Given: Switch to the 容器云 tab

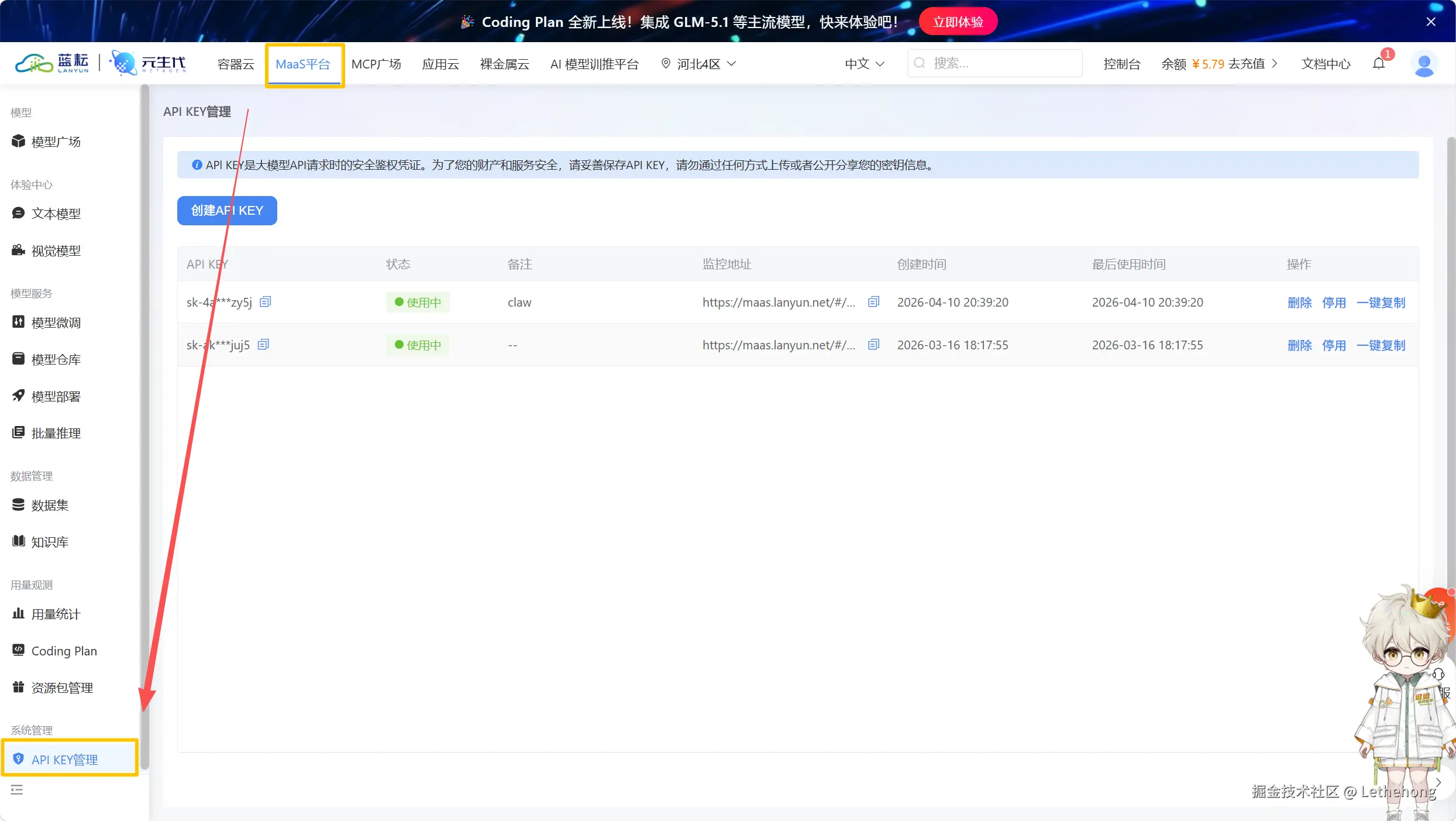Looking at the screenshot, I should [x=236, y=64].
